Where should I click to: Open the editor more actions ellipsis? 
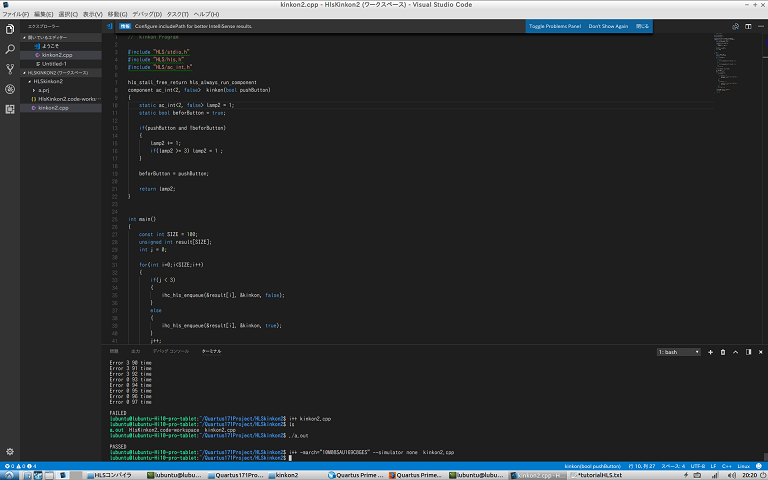pos(761,26)
